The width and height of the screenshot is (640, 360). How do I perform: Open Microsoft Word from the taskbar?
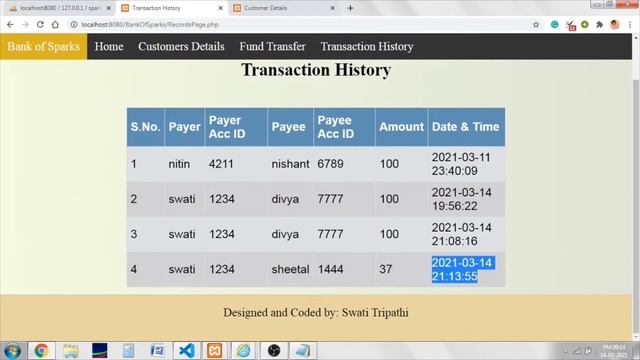click(157, 351)
